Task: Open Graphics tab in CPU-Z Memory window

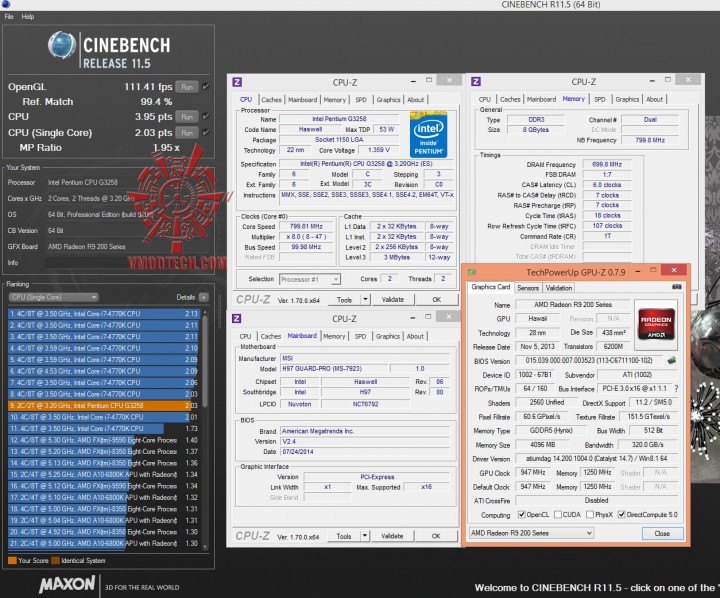Action: [x=627, y=99]
